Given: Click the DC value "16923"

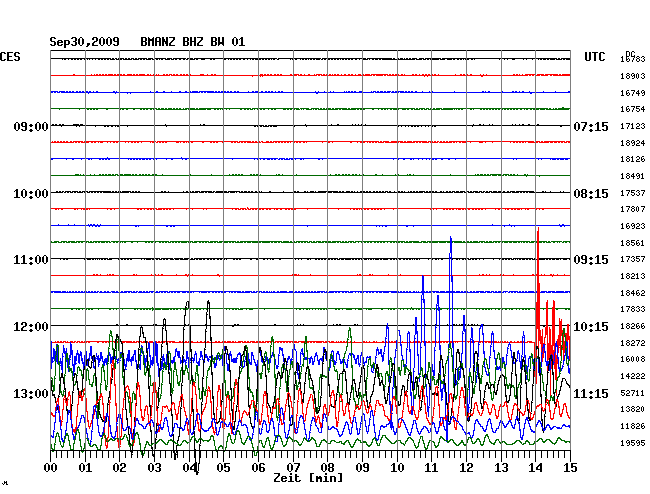Looking at the screenshot, I should (x=633, y=226).
